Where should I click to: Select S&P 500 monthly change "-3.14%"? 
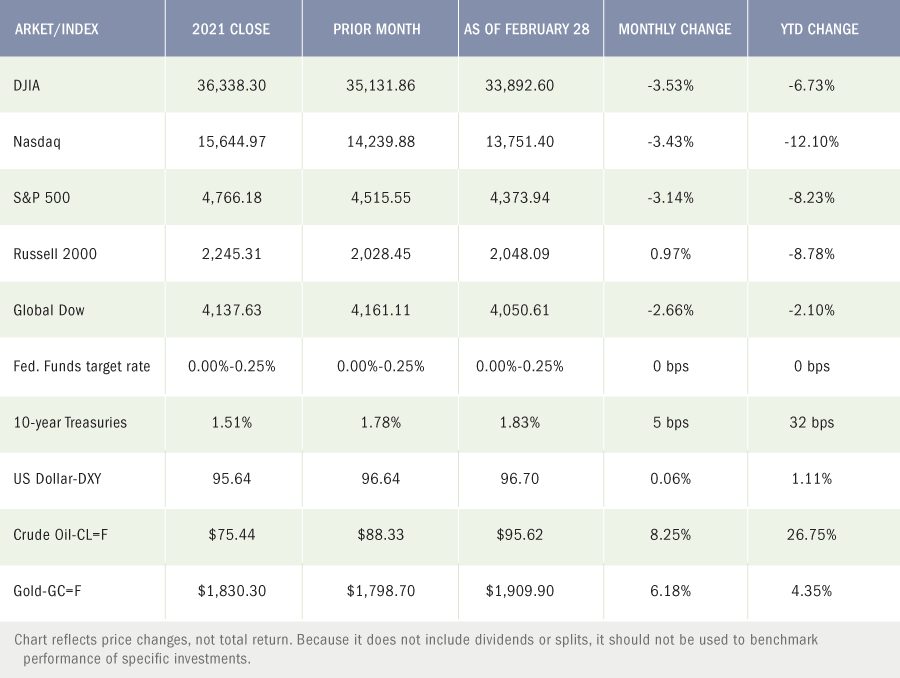tap(670, 198)
